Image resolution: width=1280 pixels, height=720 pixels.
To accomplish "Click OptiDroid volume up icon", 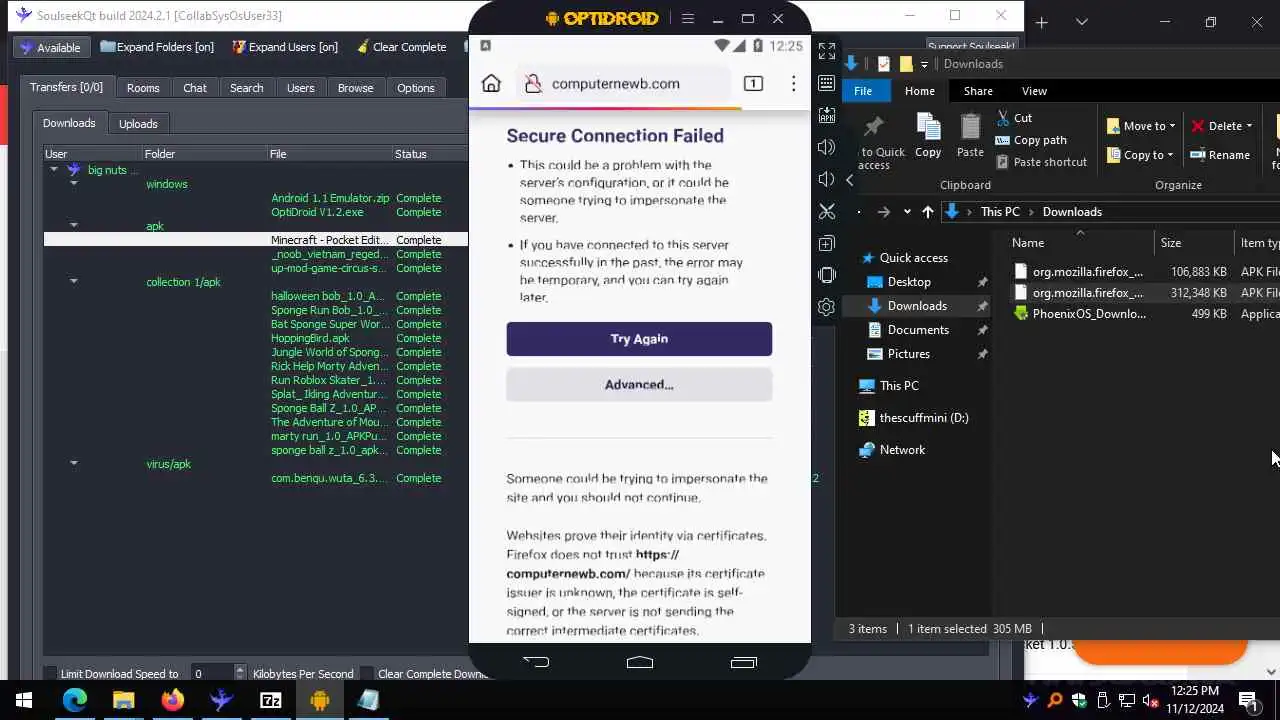I will 827,147.
